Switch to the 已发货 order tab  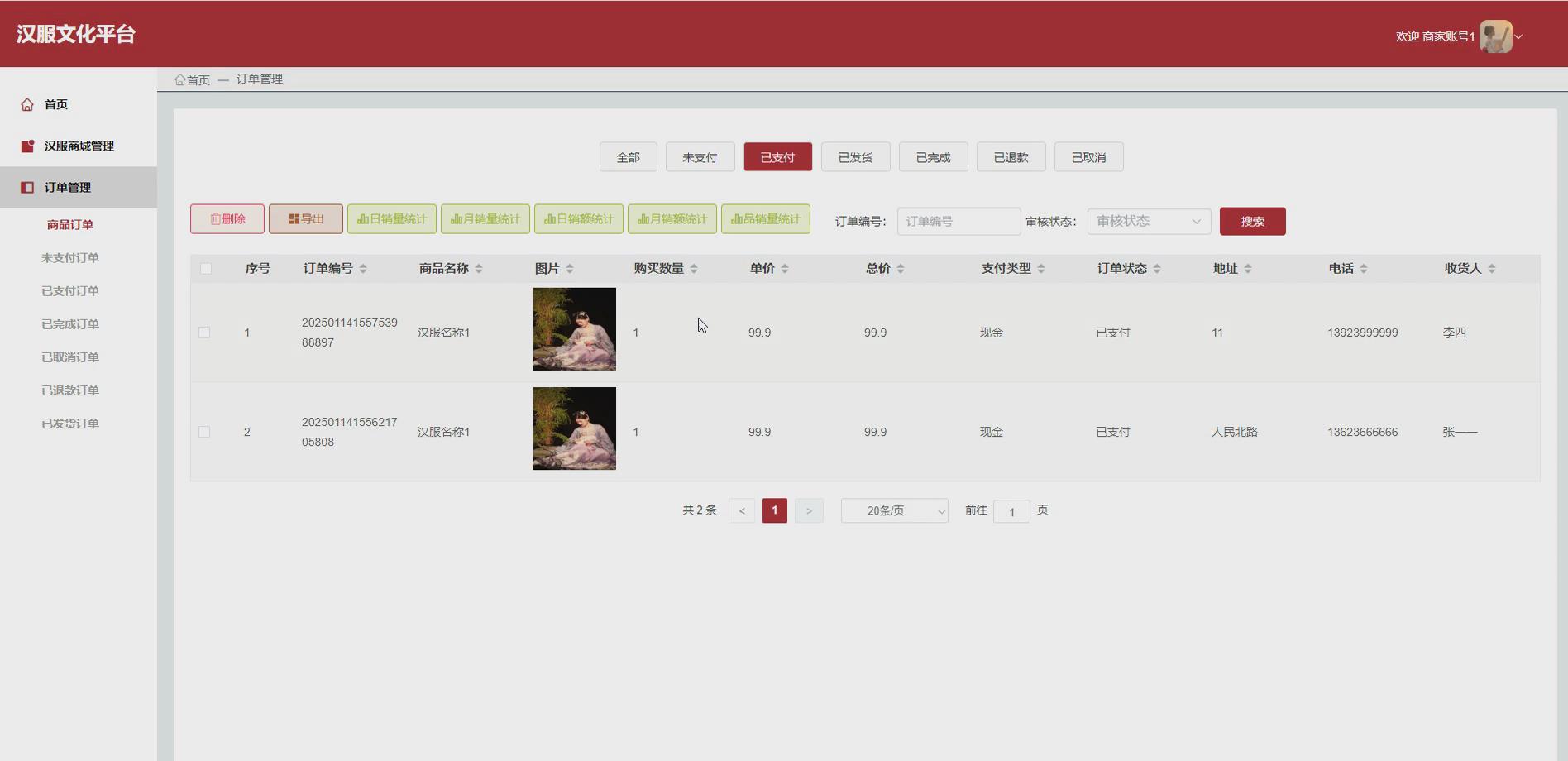pyautogui.click(x=855, y=156)
